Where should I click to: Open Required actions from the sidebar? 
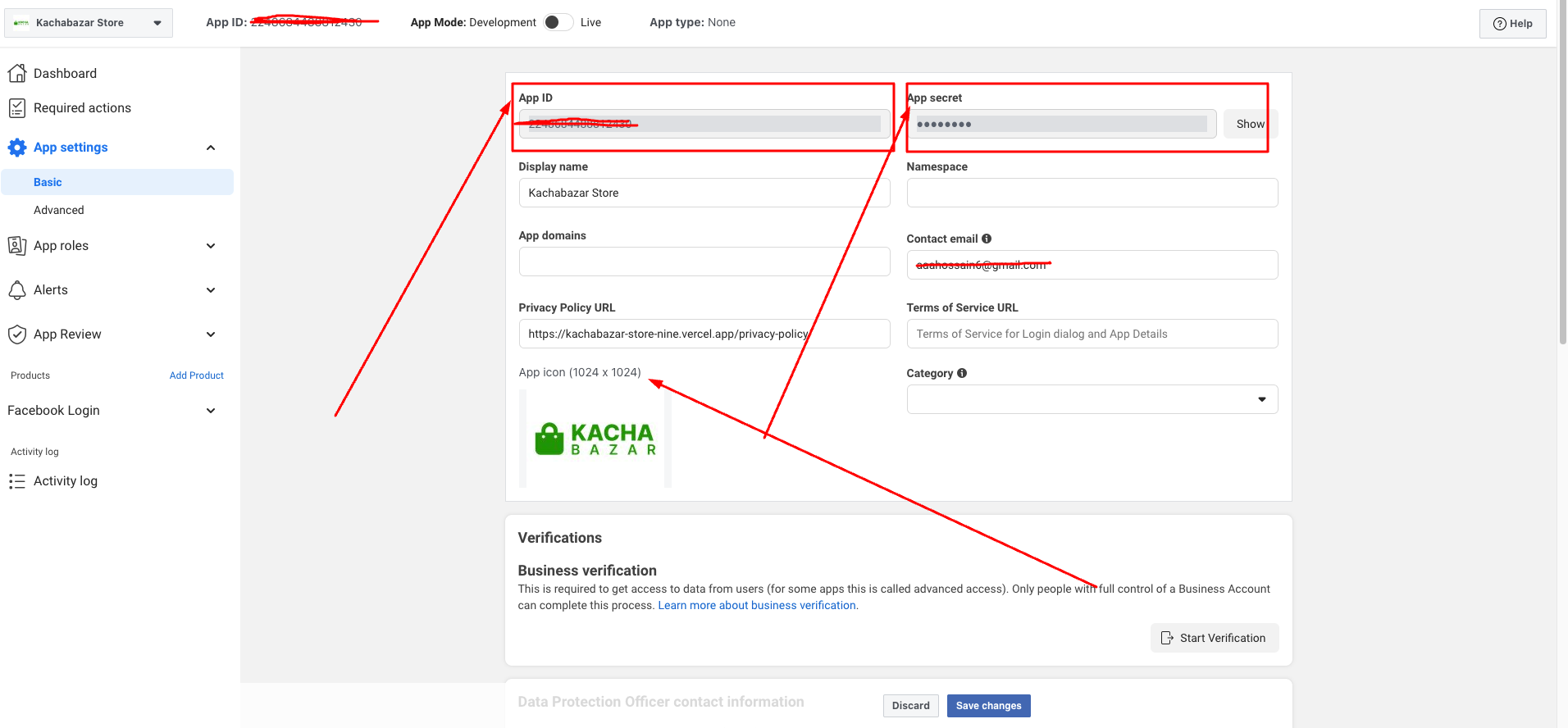coord(82,108)
